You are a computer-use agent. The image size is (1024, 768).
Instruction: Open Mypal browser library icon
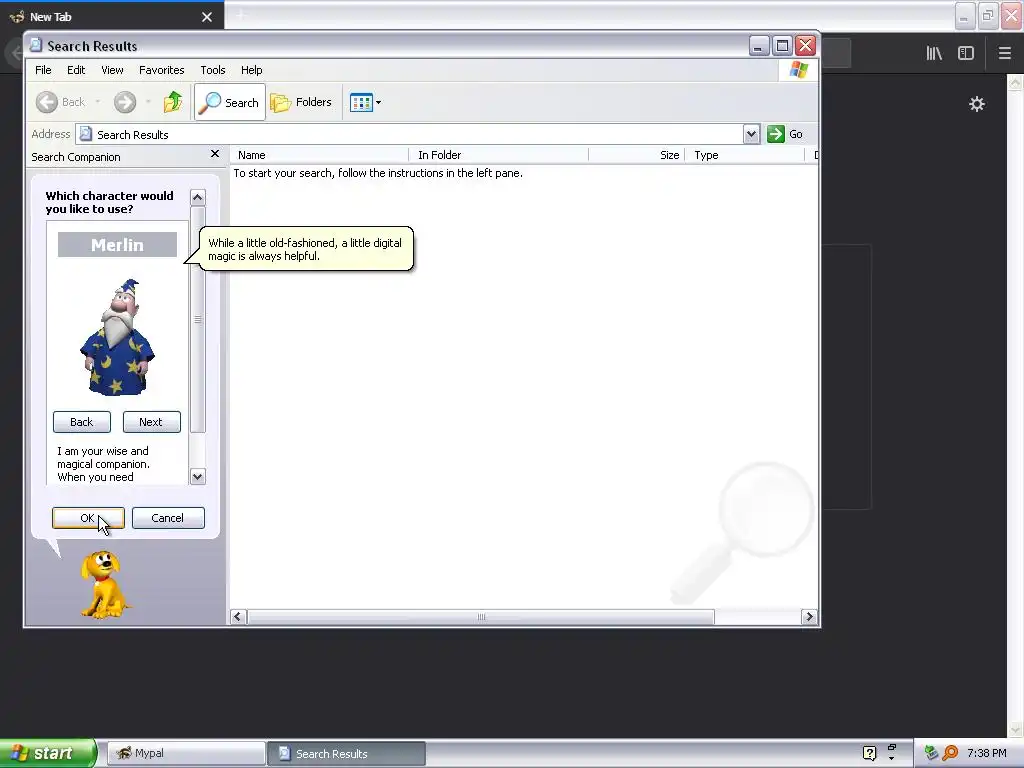point(934,53)
